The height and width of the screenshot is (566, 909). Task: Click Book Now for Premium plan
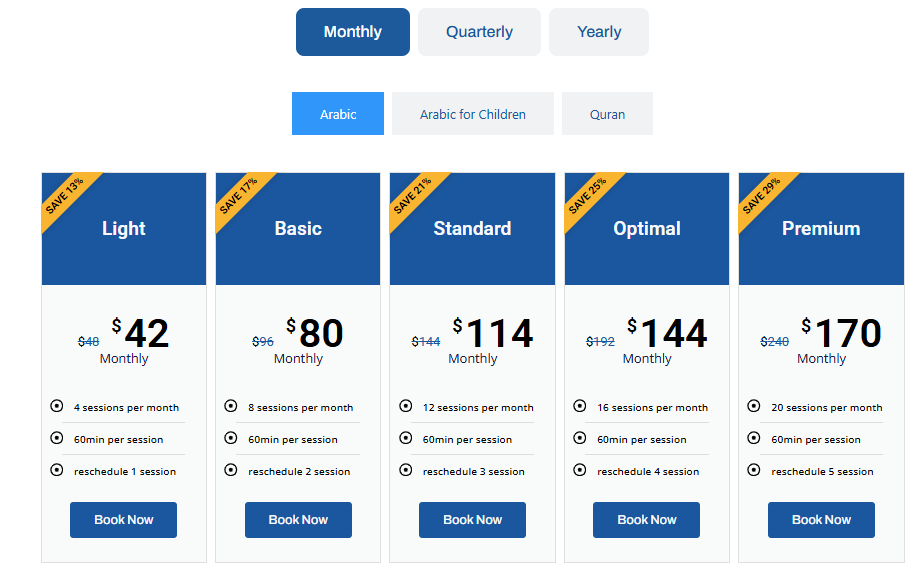[x=821, y=520]
